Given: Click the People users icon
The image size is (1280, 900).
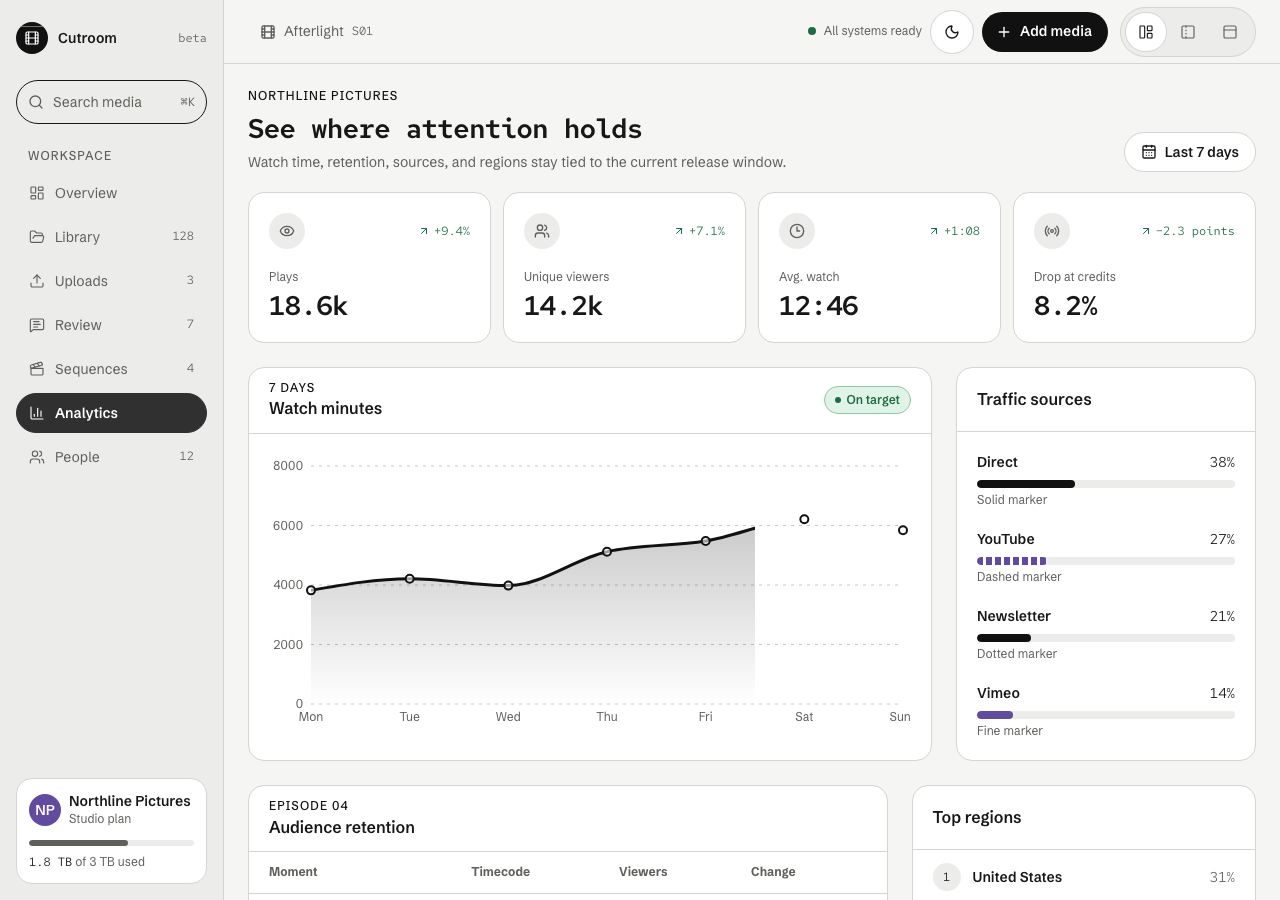Looking at the screenshot, I should click(x=37, y=457).
